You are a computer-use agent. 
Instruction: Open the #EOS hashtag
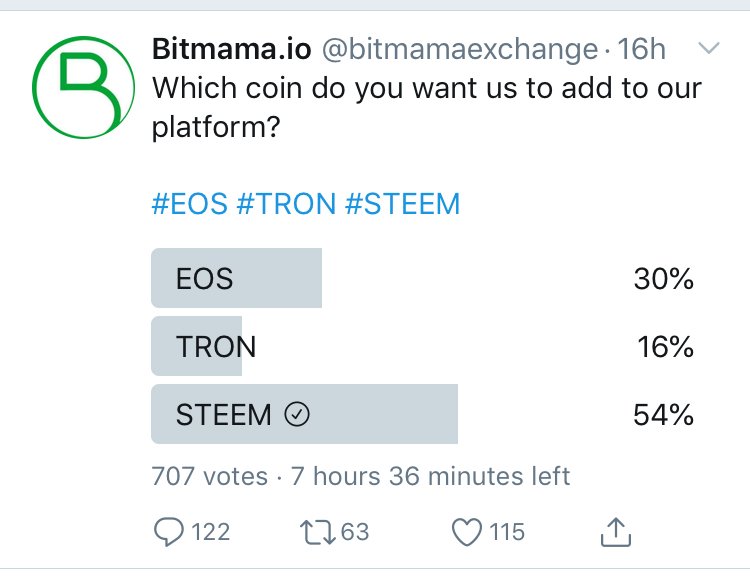pyautogui.click(x=189, y=204)
